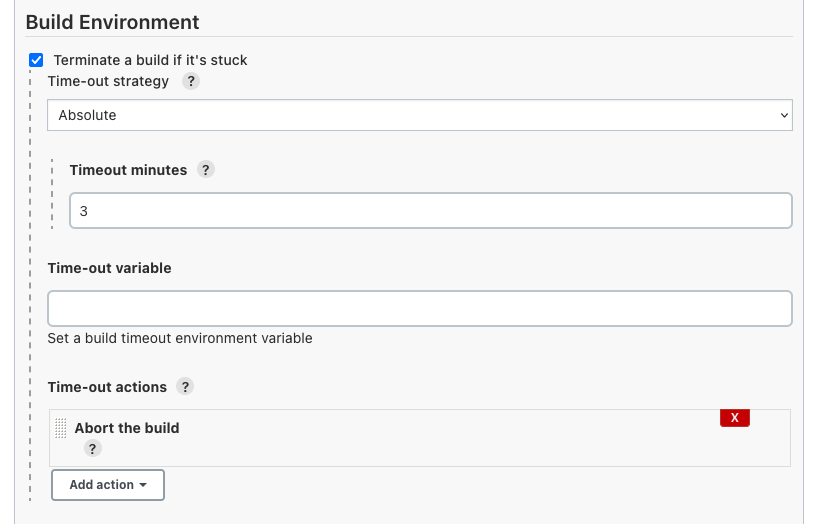
Task: Click the Build Environment section heading
Action: 112,22
